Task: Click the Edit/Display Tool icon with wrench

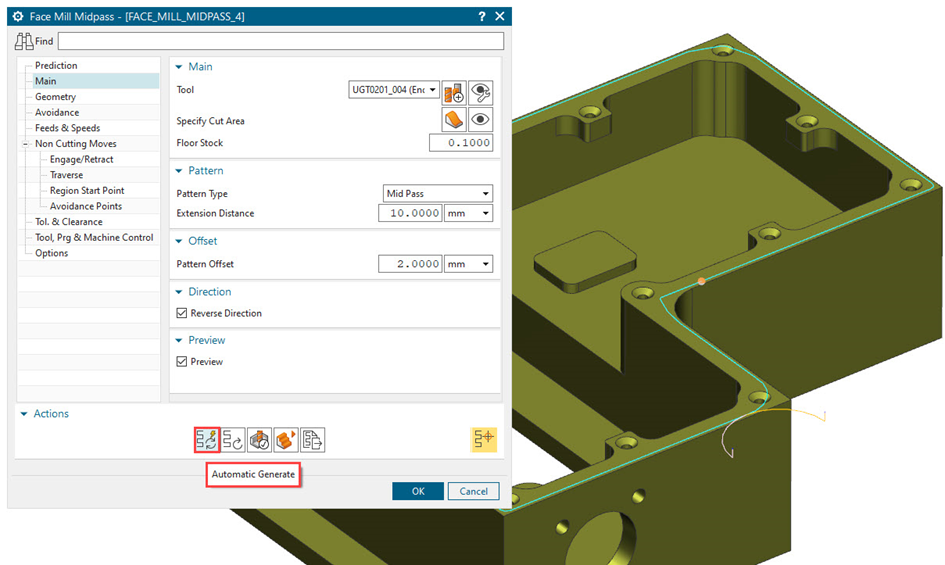Action: point(481,91)
